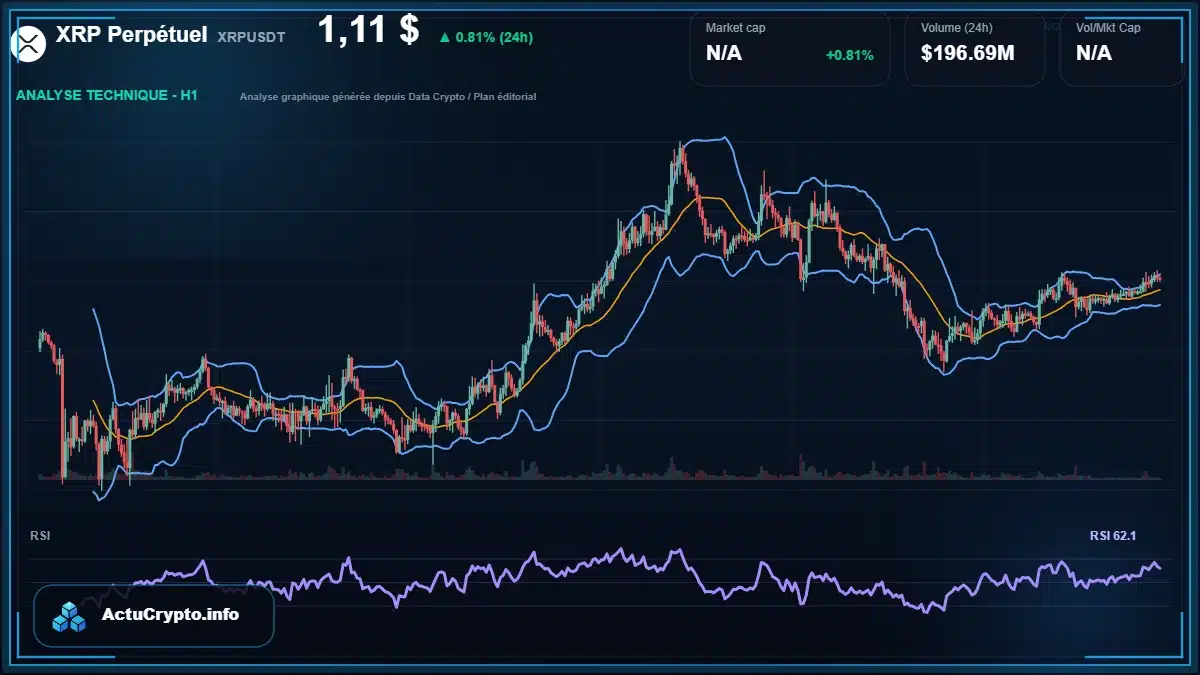Image resolution: width=1200 pixels, height=675 pixels.
Task: Click the ActuCrypto cubes logo icon
Action: (70, 616)
